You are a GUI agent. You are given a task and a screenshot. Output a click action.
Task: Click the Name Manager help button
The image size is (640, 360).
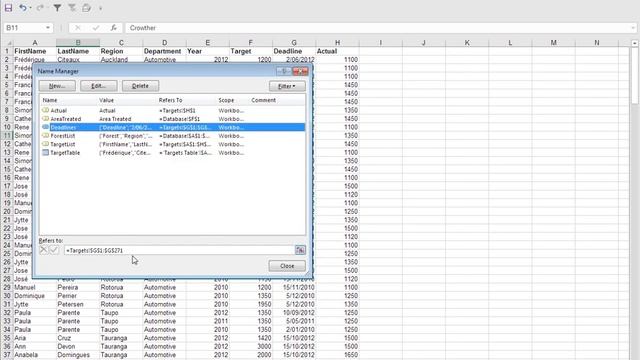tap(284, 71)
